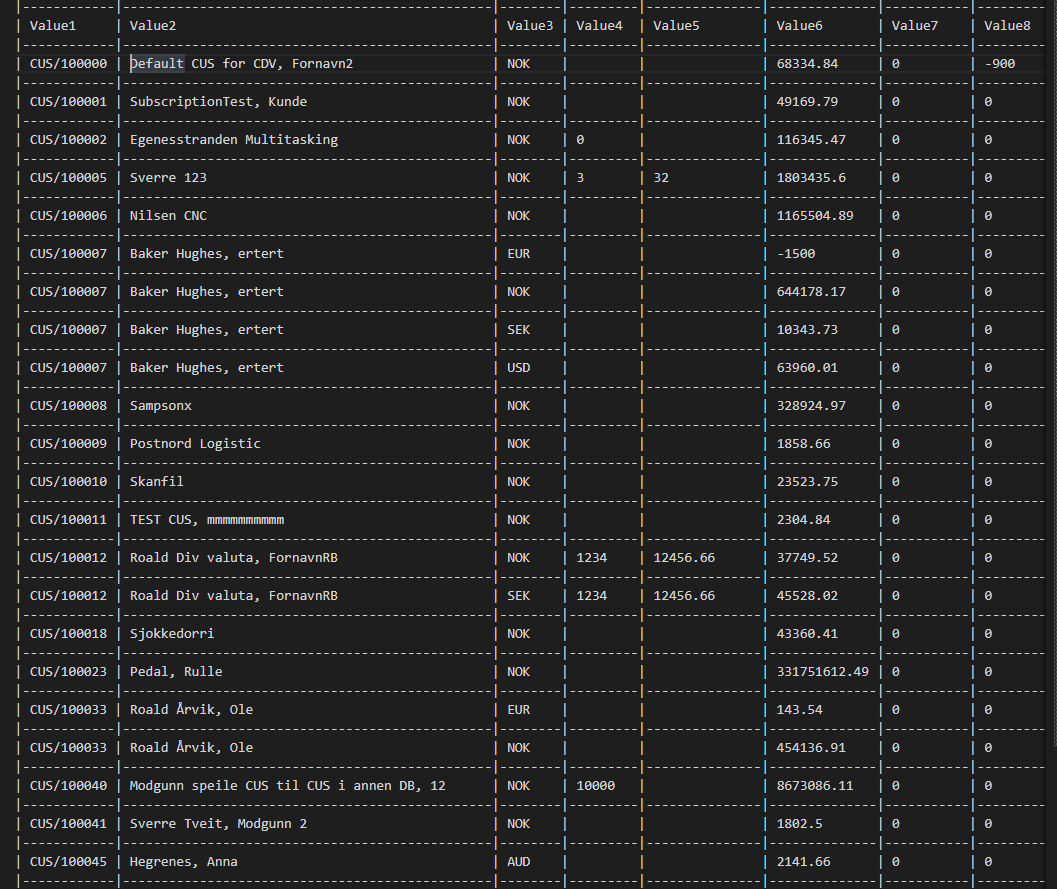This screenshot has height=889, width=1057.
Task: Click the Value2 column header
Action: 152,26
